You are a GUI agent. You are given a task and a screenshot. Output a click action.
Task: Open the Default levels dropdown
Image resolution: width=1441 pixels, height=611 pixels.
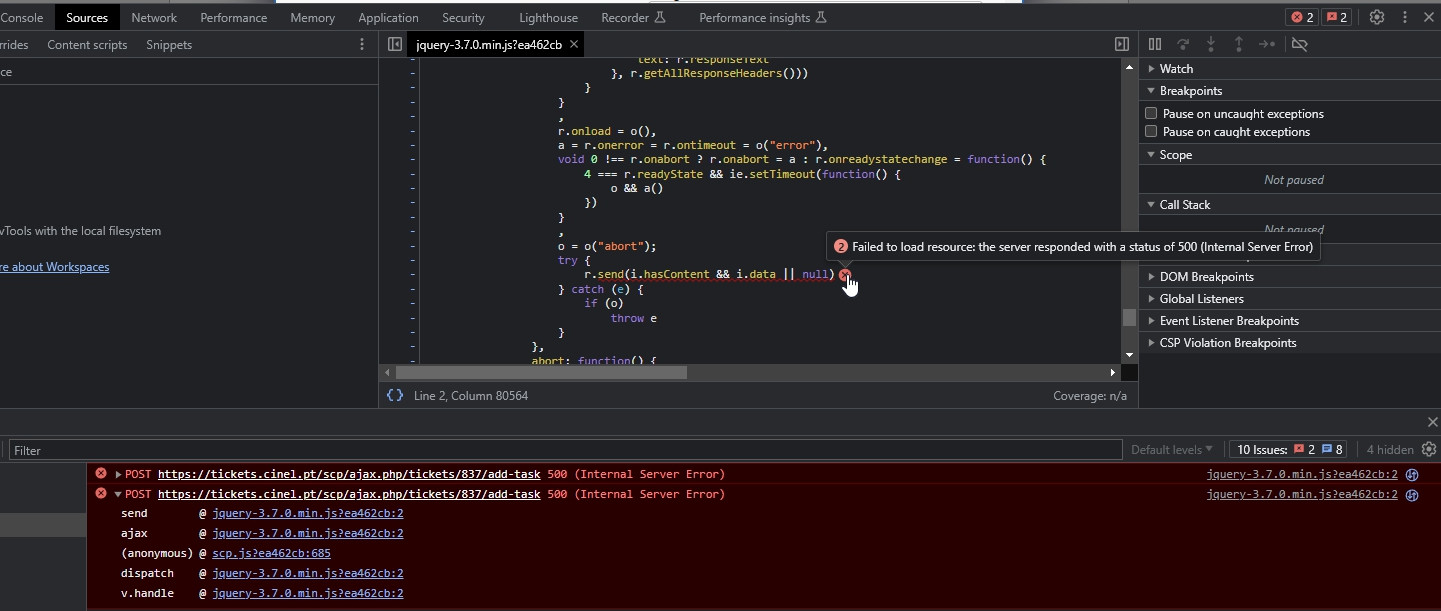coord(1172,450)
